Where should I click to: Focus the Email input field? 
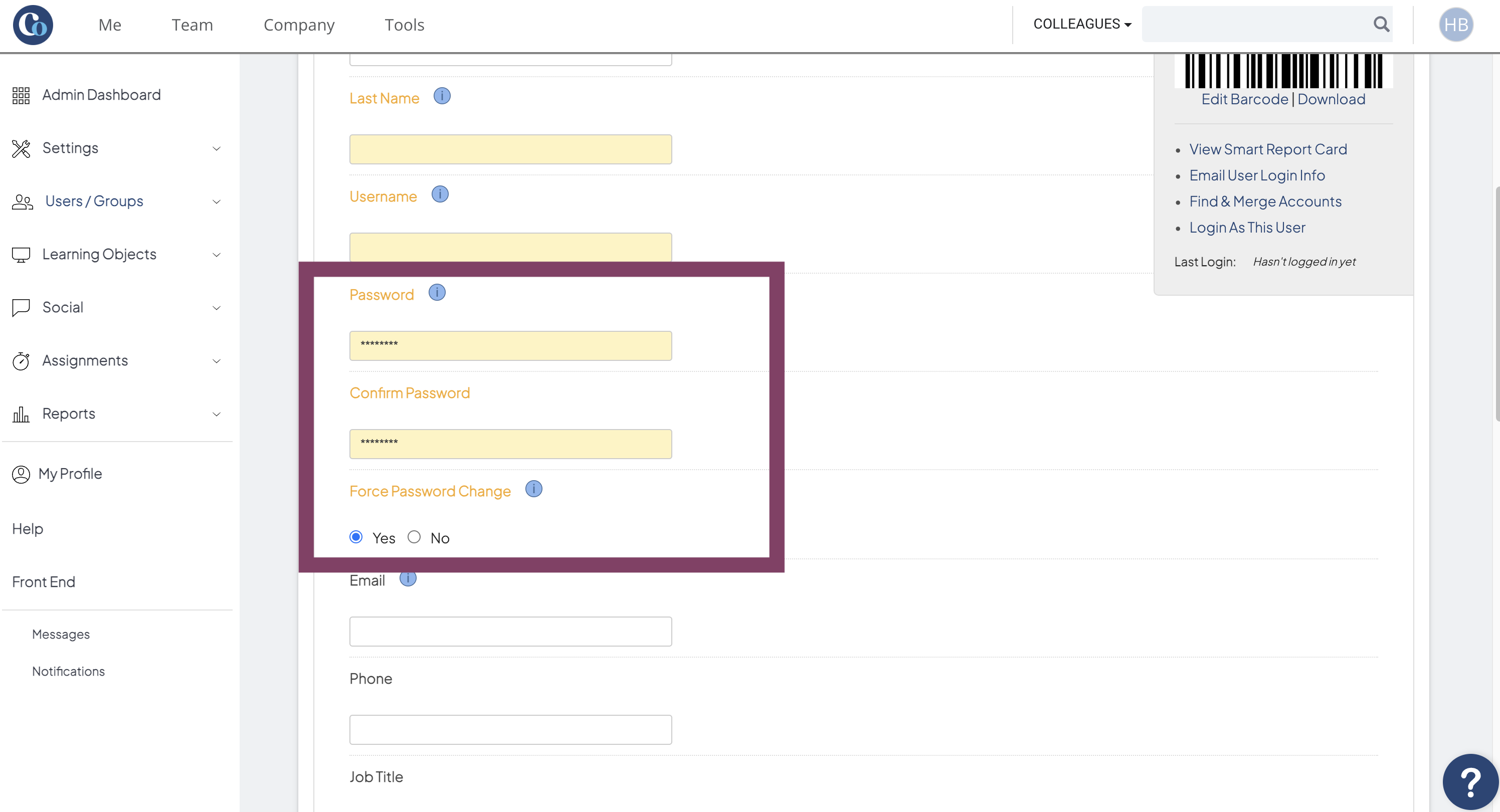click(511, 632)
